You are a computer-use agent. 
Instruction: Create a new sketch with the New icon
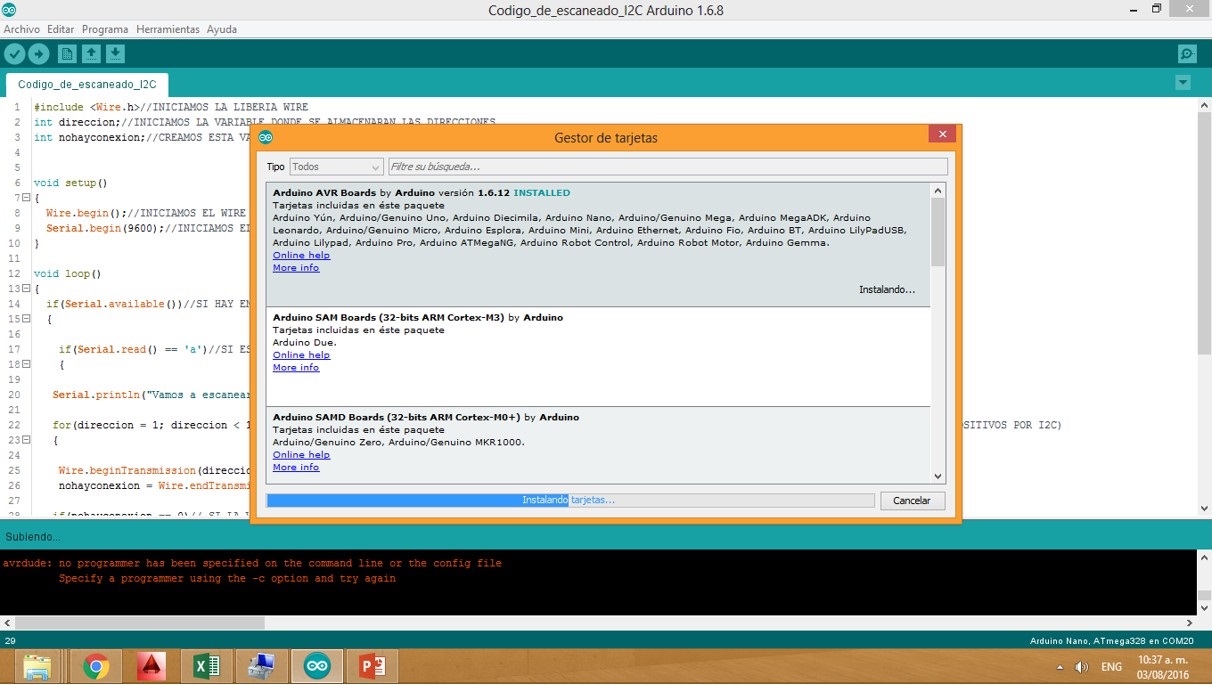pos(67,54)
